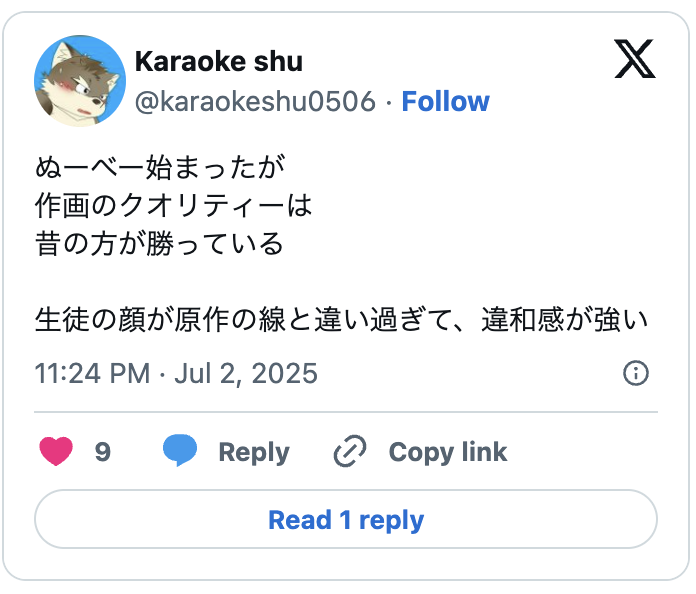Click the X logo icon
Image resolution: width=696 pixels, height=594 pixels.
(634, 61)
